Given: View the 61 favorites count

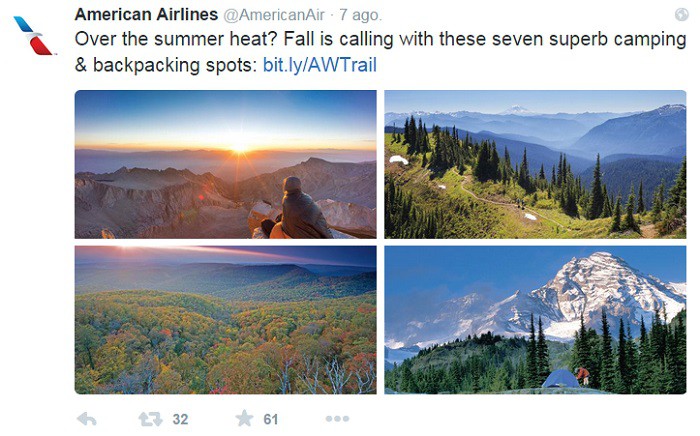Looking at the screenshot, I should [x=271, y=419].
